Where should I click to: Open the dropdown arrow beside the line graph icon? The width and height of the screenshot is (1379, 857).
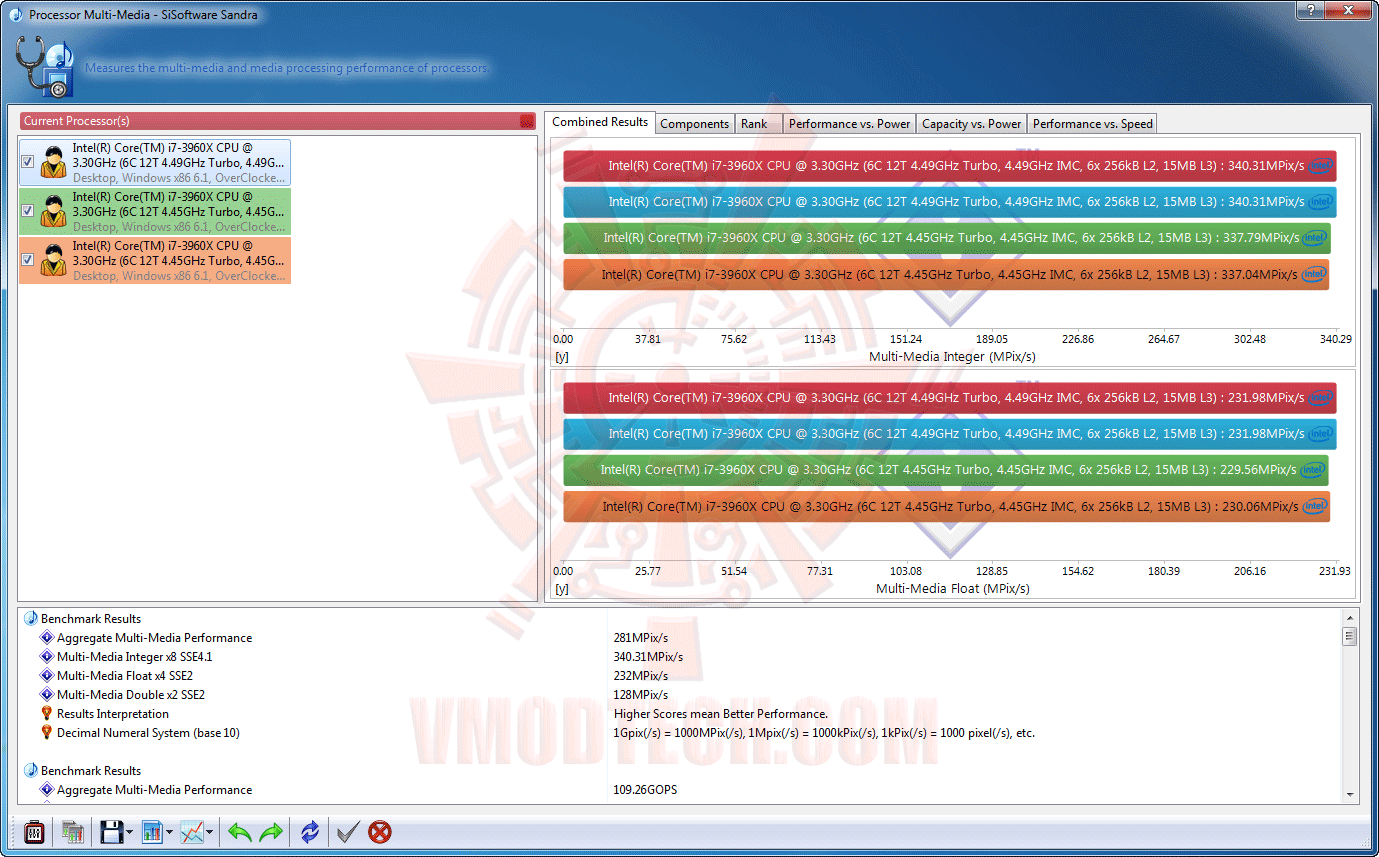point(209,832)
